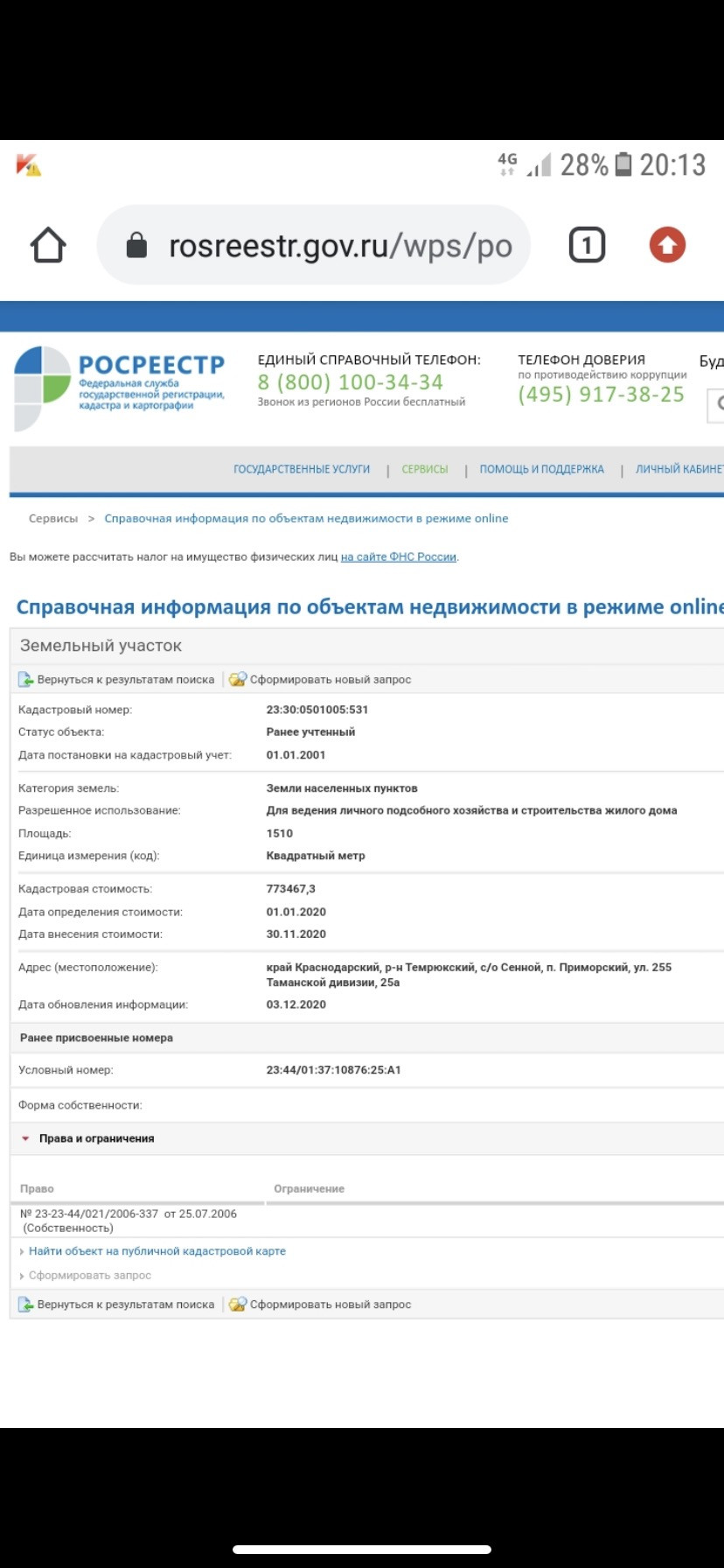The image size is (724, 1568).
Task: Select the cadastral value 773467,3
Action: point(291,888)
